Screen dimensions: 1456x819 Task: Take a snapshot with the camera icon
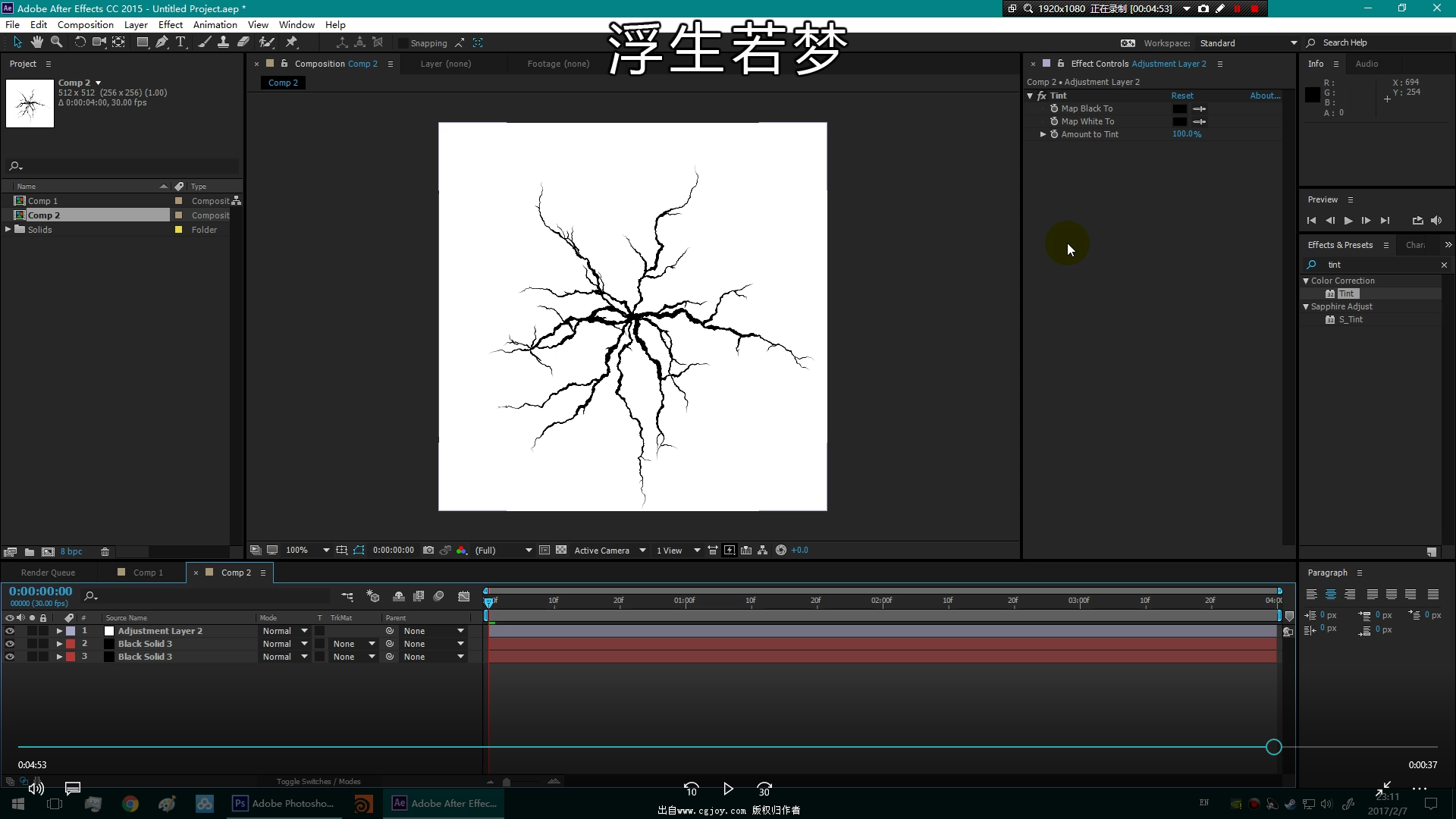click(428, 551)
